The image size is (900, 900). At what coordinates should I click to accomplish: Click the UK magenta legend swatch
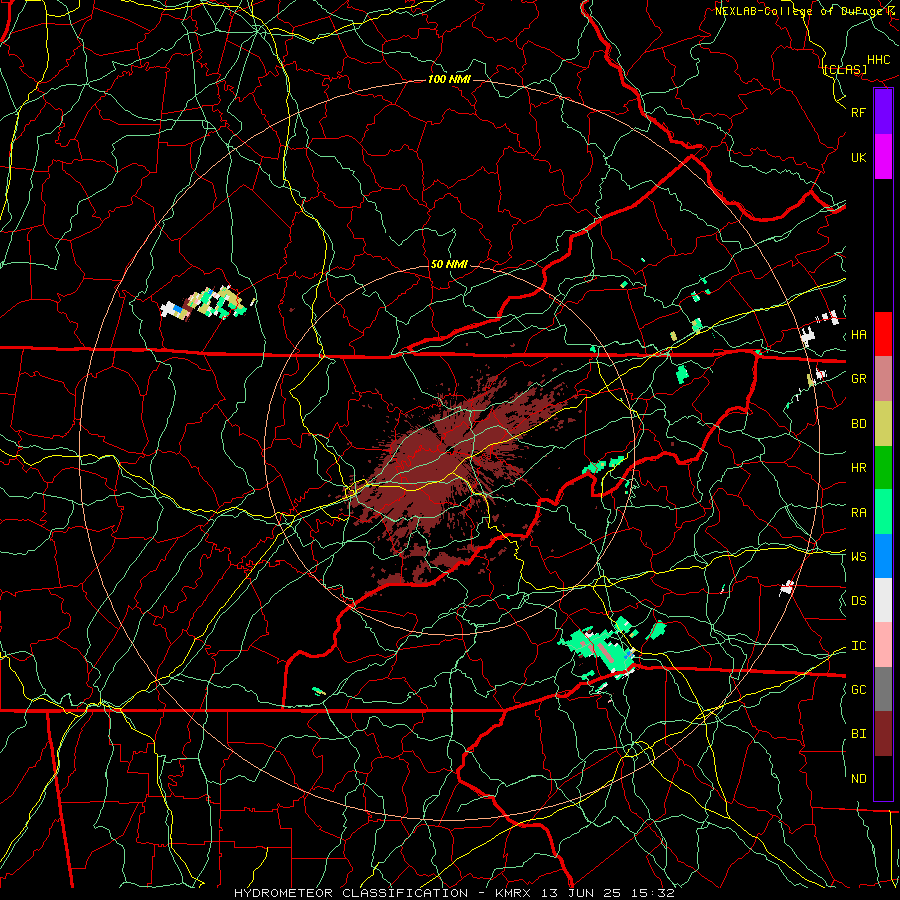coord(883,157)
